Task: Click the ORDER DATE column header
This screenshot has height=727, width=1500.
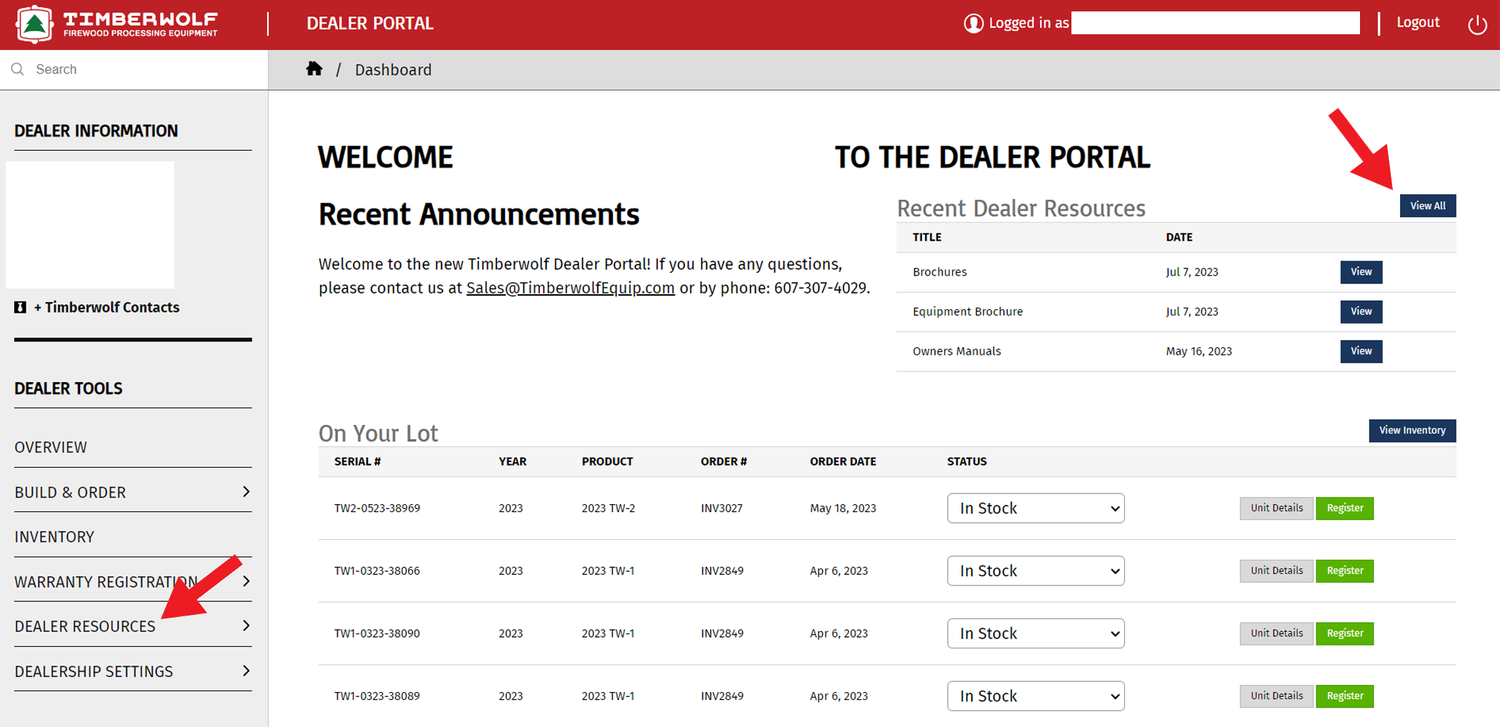Action: [x=843, y=462]
